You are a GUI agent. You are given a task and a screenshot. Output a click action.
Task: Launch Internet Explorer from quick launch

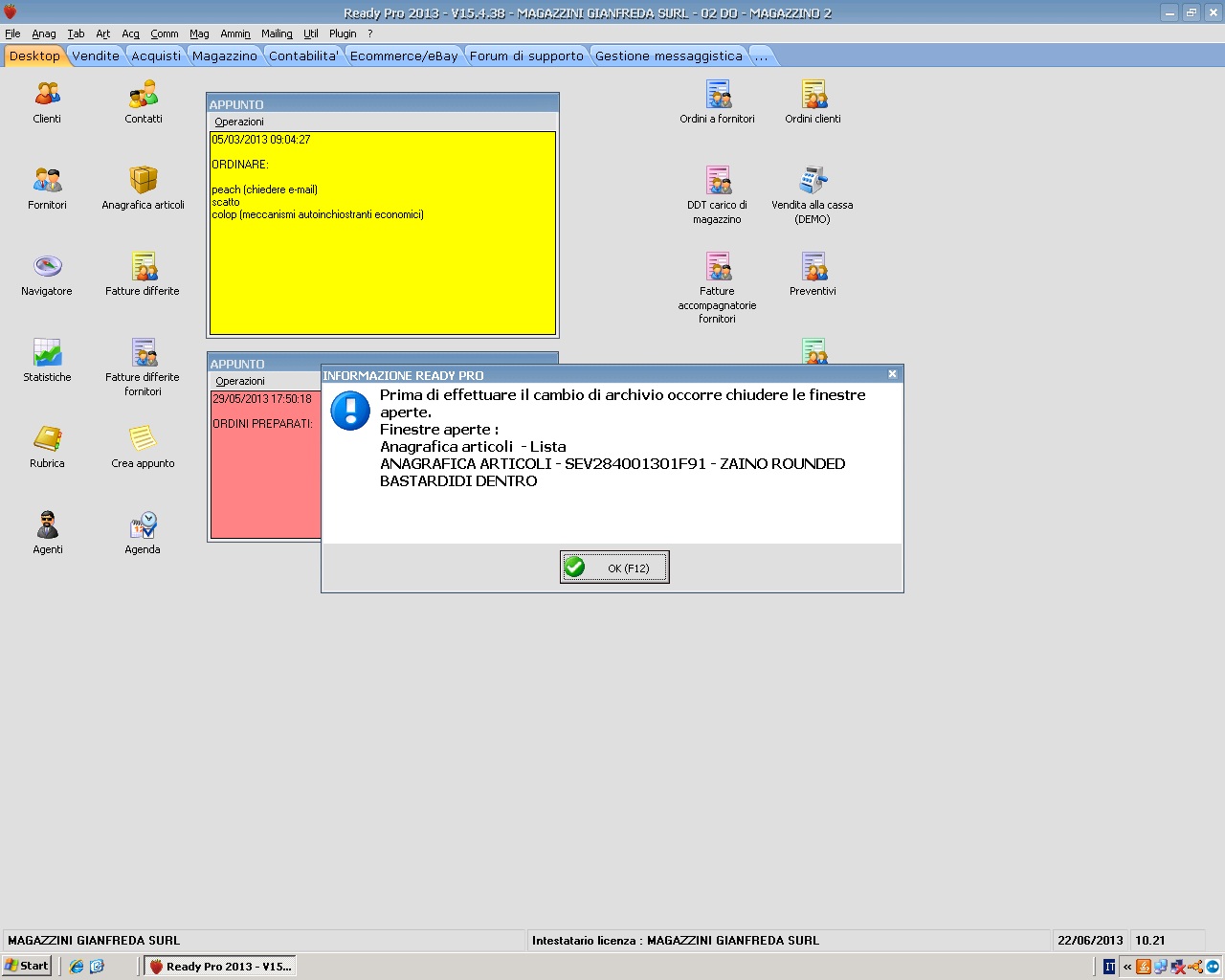(x=77, y=967)
